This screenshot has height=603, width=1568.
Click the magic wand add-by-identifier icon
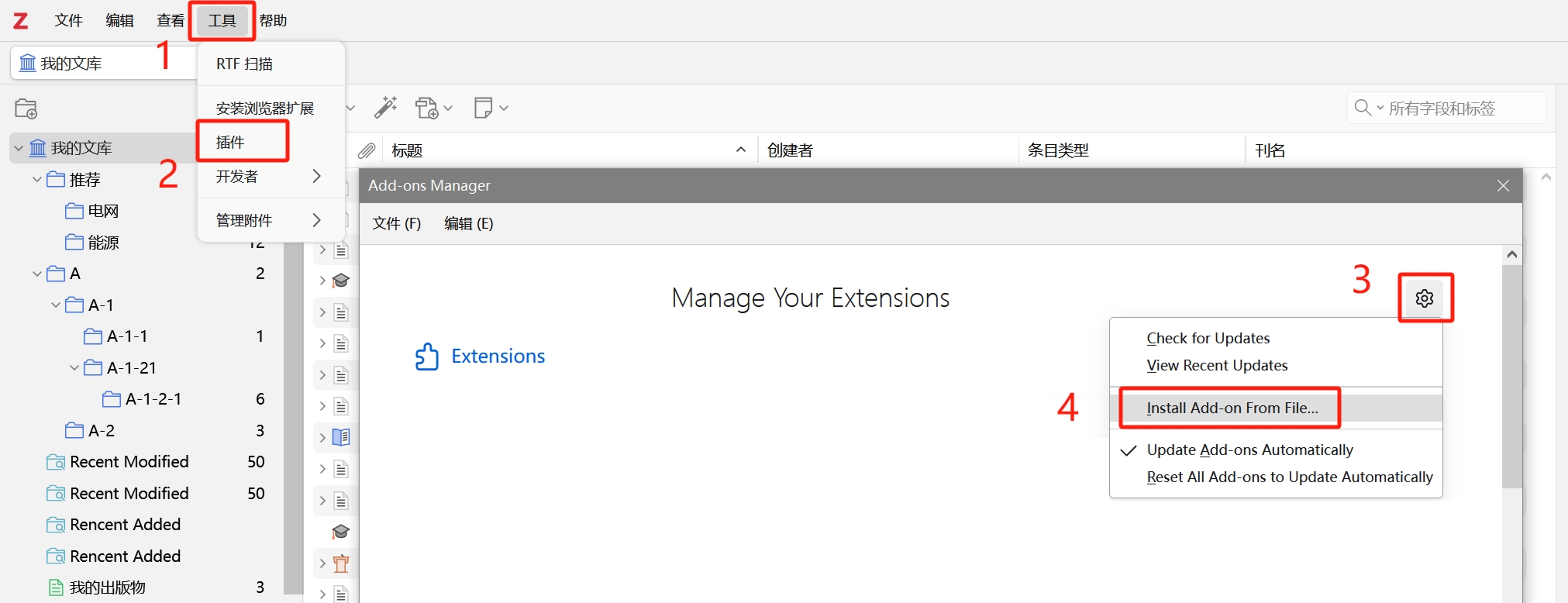(x=385, y=108)
